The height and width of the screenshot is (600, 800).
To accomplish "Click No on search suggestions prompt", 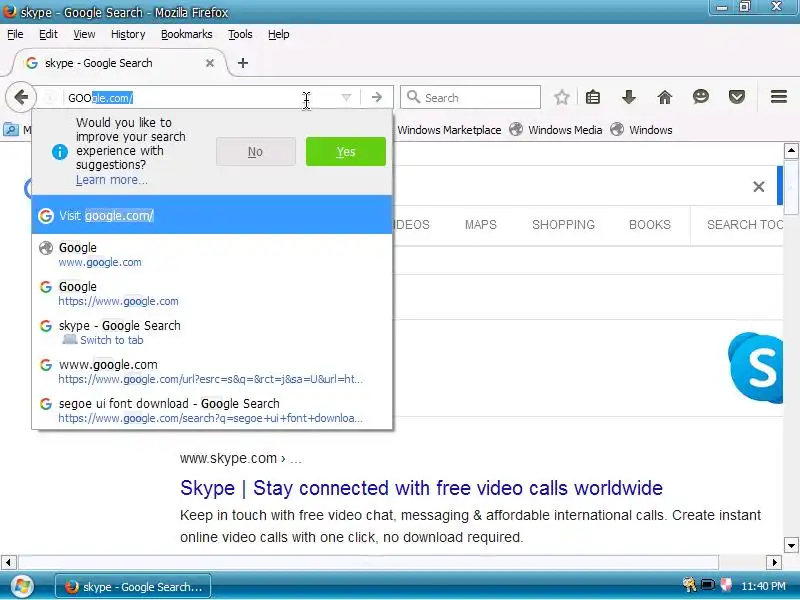I will (x=256, y=152).
